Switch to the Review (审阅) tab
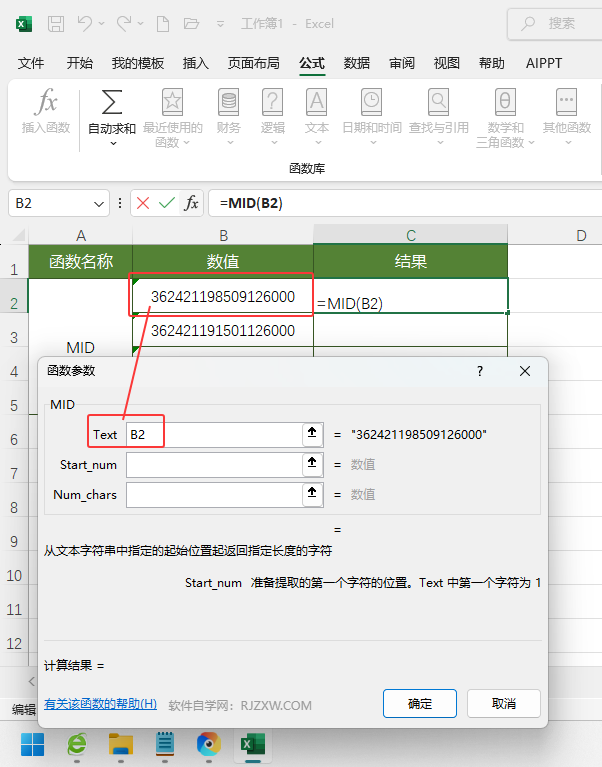Image resolution: width=602 pixels, height=767 pixels. pos(401,63)
